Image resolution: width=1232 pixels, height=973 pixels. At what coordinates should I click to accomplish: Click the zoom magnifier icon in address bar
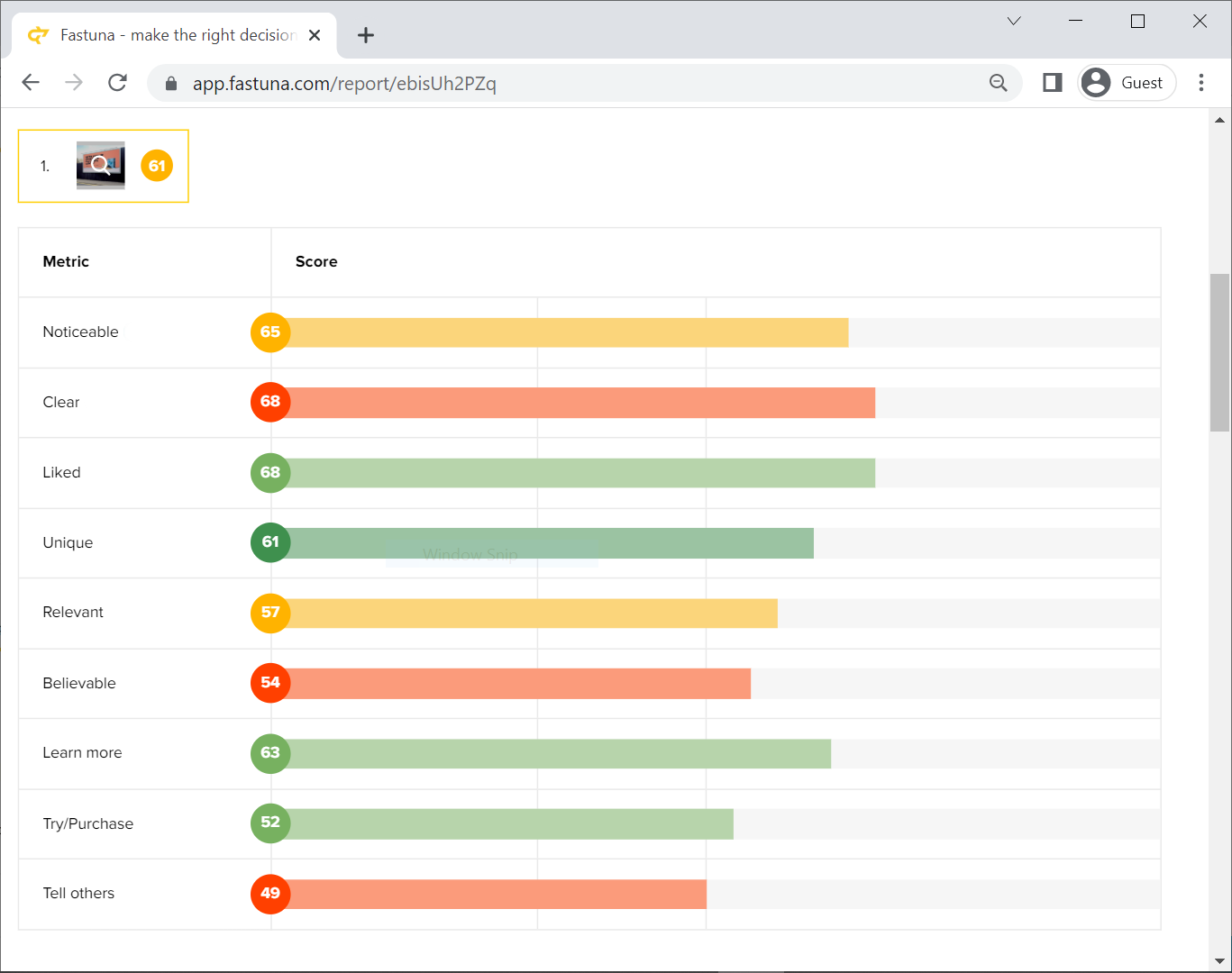pyautogui.click(x=998, y=83)
